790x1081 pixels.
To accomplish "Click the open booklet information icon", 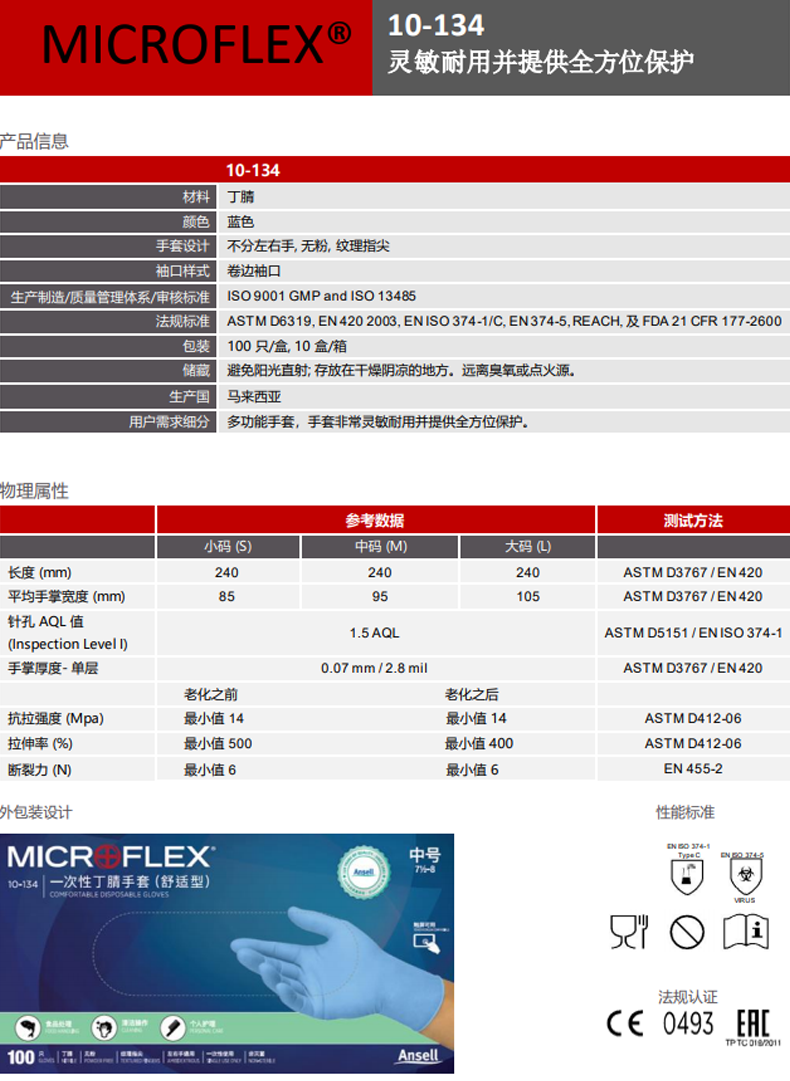I will (x=746, y=932).
